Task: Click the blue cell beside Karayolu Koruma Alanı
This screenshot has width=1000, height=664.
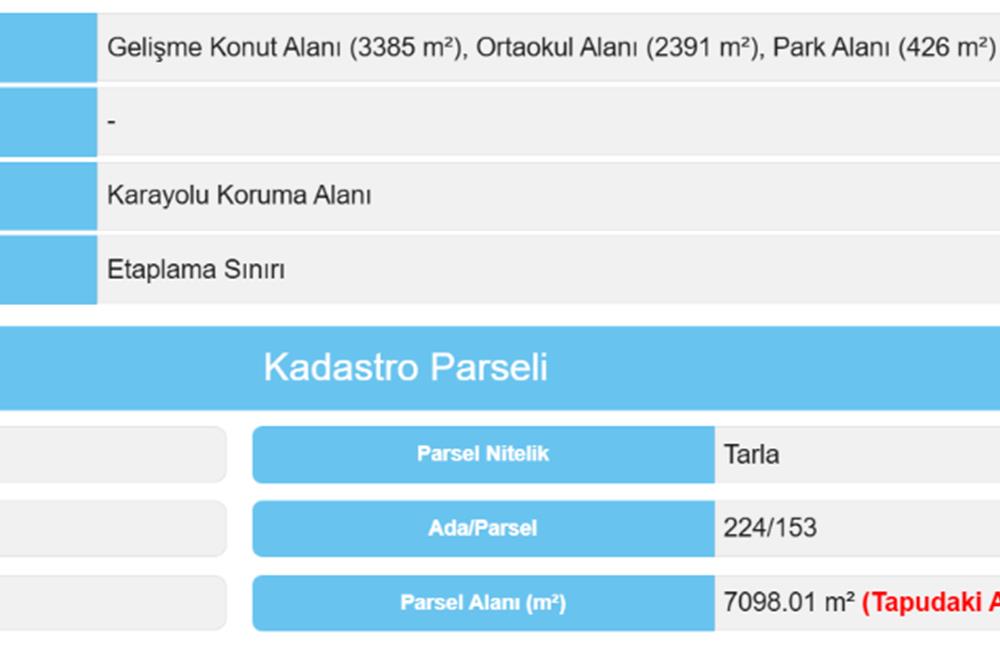Action: [x=48, y=195]
